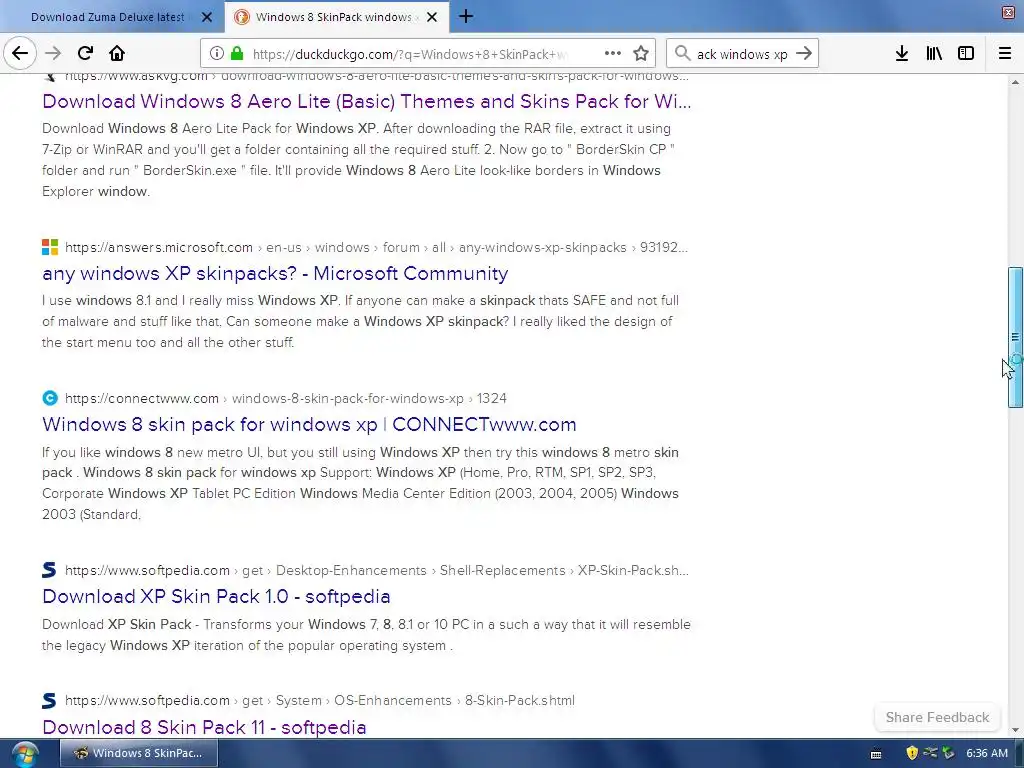This screenshot has height=768, width=1024.
Task: Open 'any windows XP skinpacks?' Microsoft result
Action: click(x=275, y=273)
